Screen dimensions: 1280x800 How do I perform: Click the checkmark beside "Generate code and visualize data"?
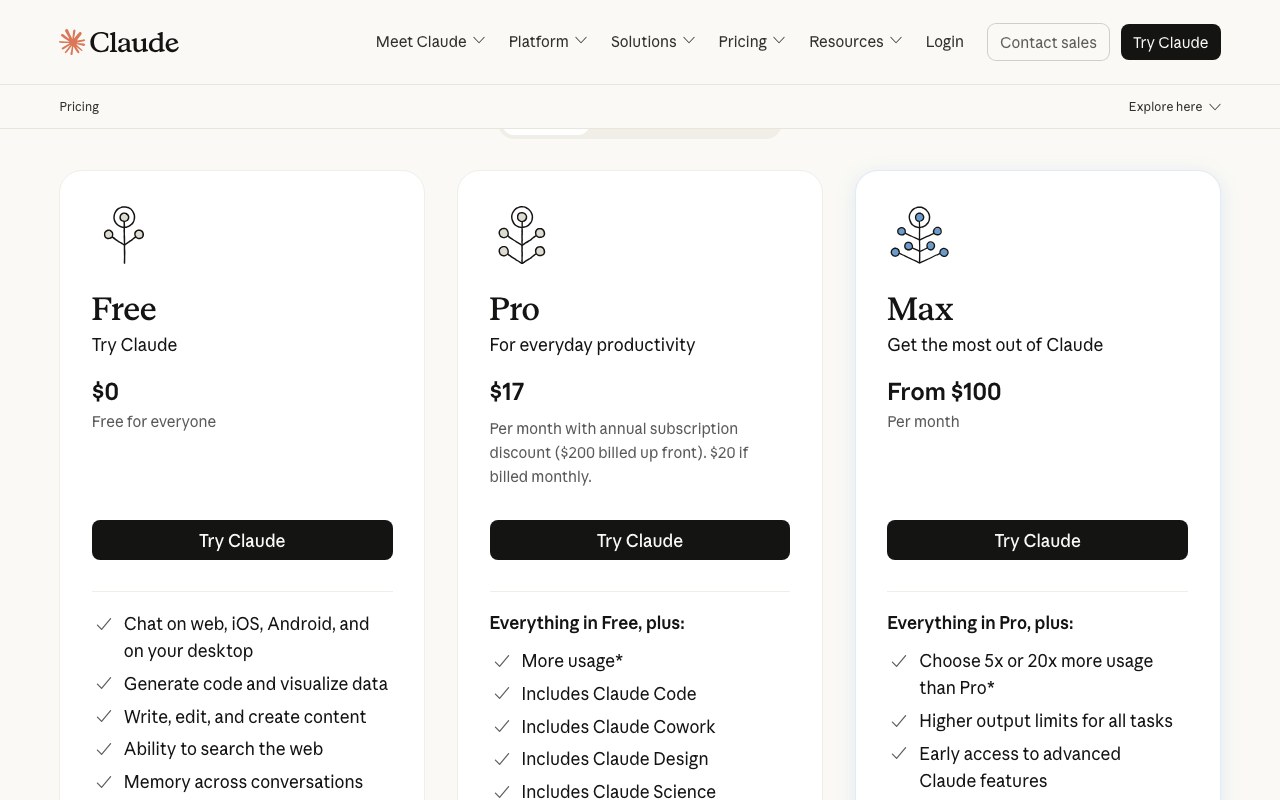(x=104, y=684)
